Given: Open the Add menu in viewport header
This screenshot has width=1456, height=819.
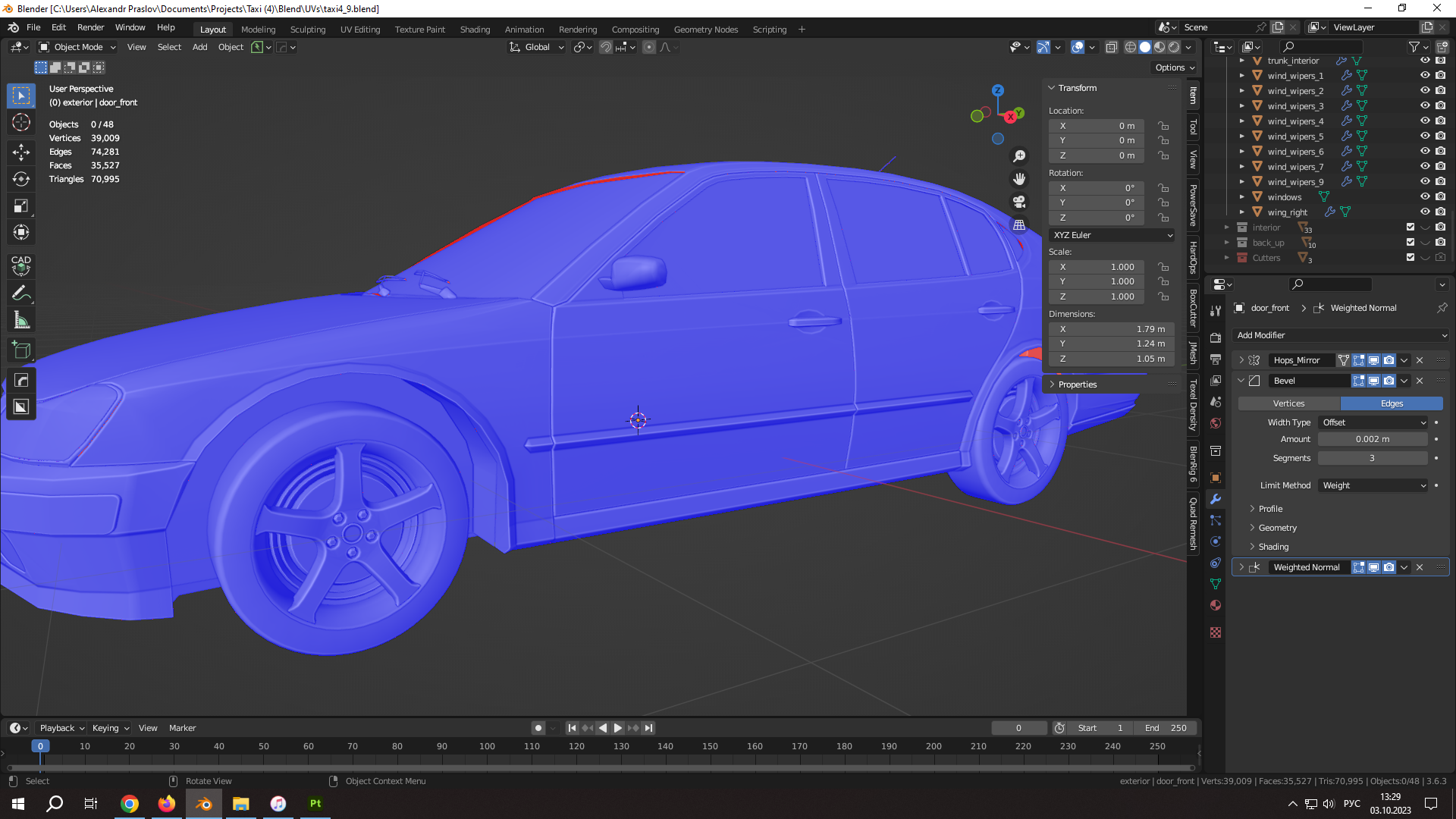Looking at the screenshot, I should point(199,47).
